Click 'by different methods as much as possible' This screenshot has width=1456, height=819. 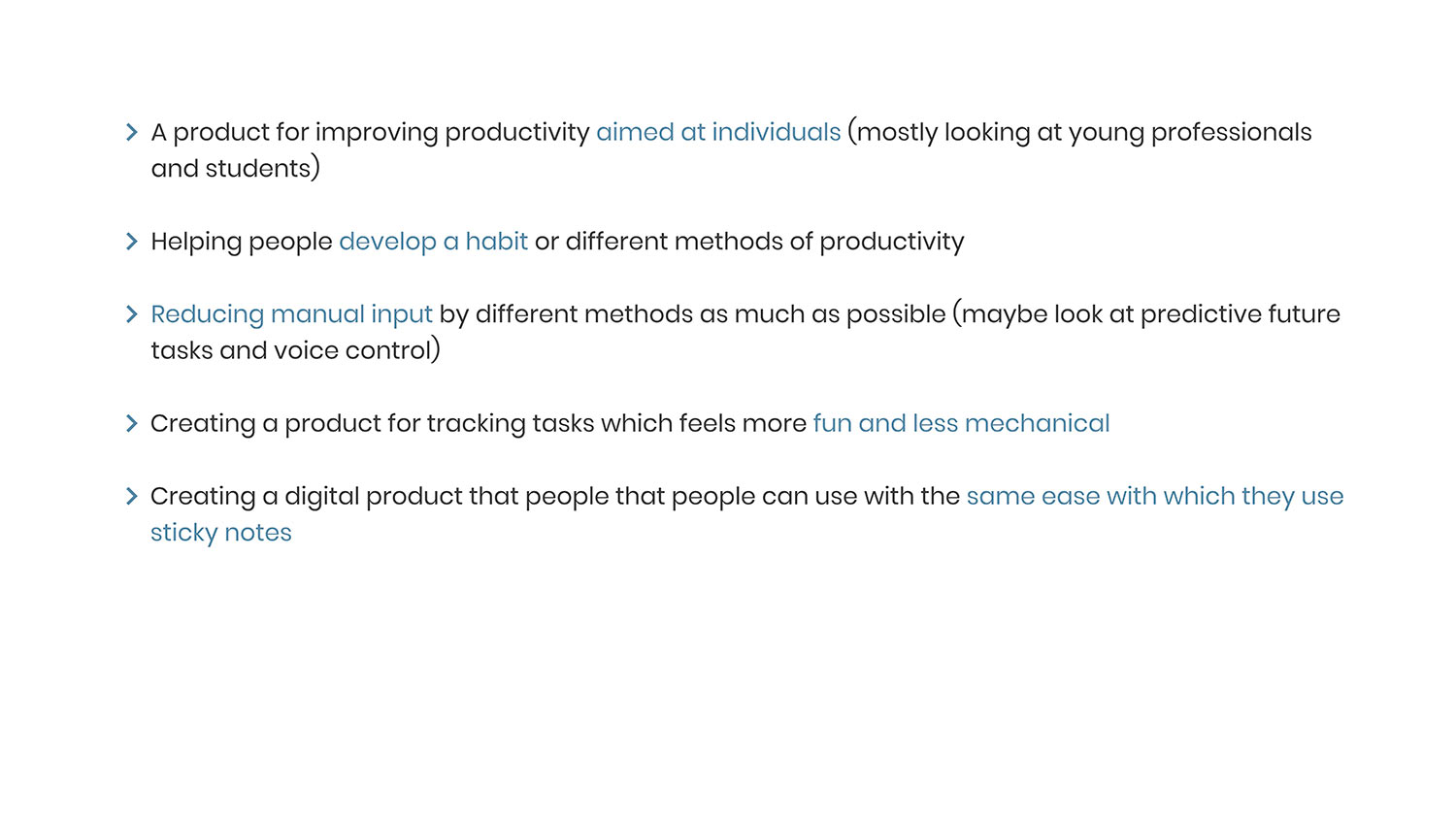tap(692, 314)
